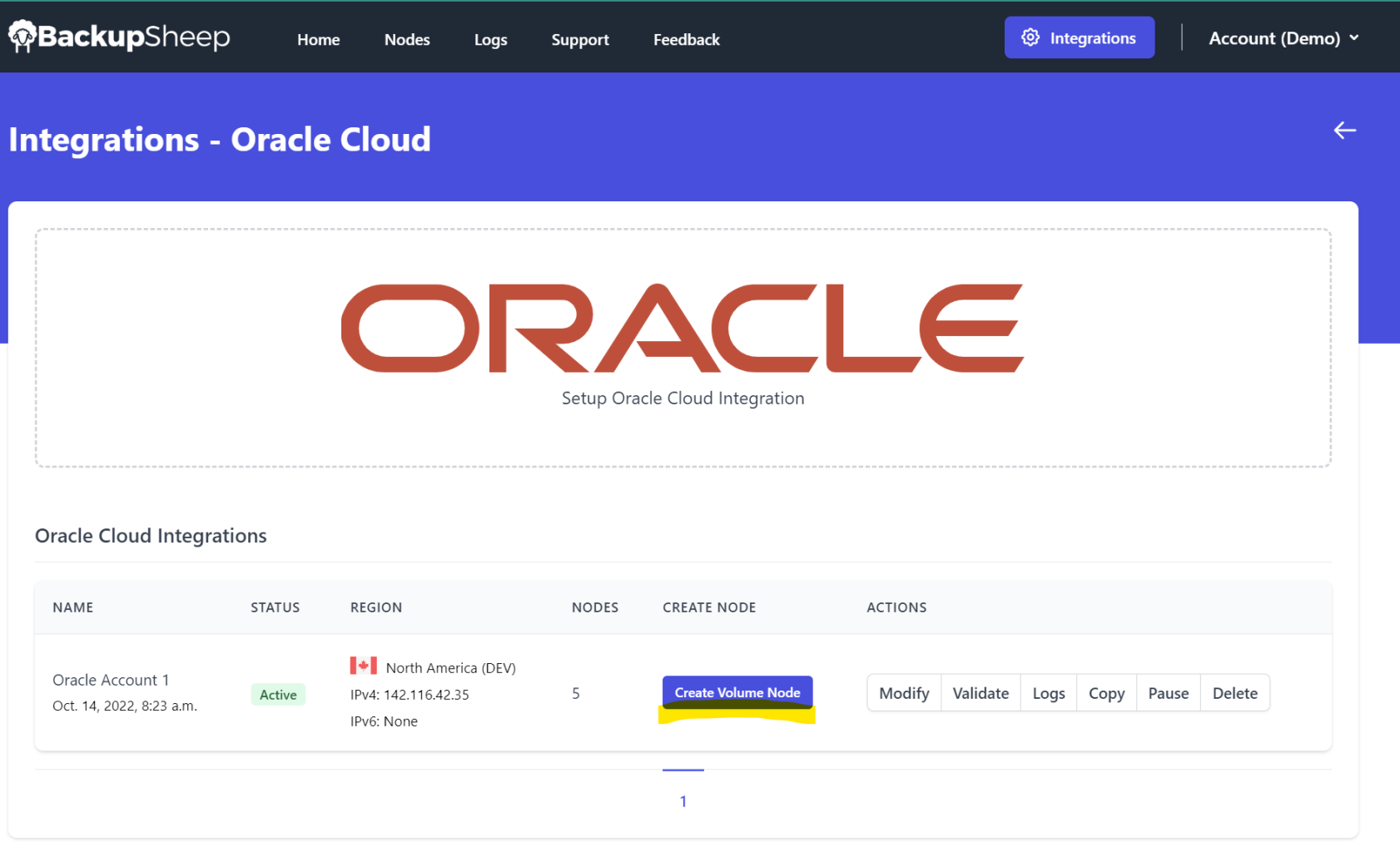The width and height of the screenshot is (1400, 852).
Task: Click the BackupSheep logo
Action: (119, 37)
